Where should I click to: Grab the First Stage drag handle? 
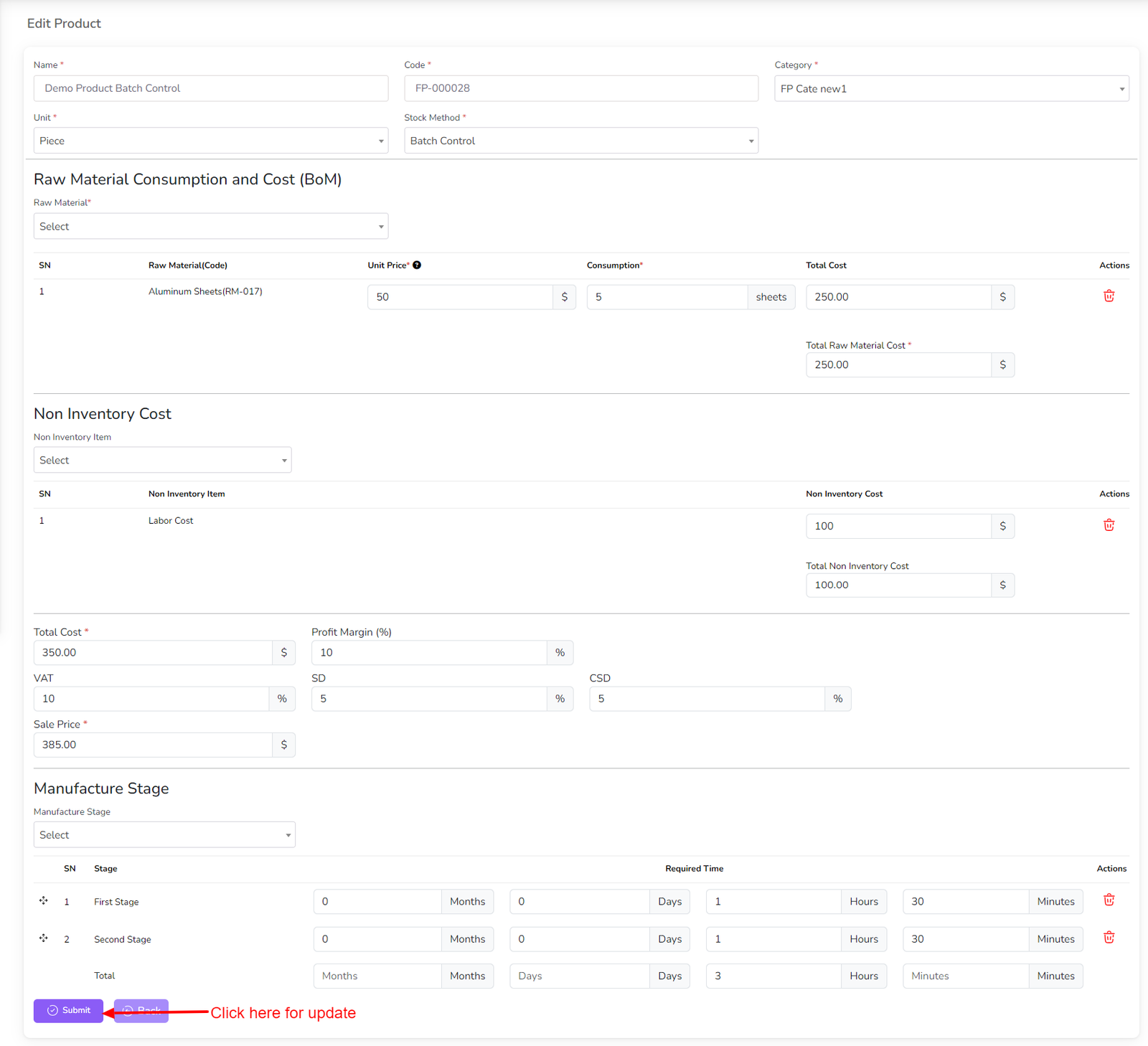(44, 901)
